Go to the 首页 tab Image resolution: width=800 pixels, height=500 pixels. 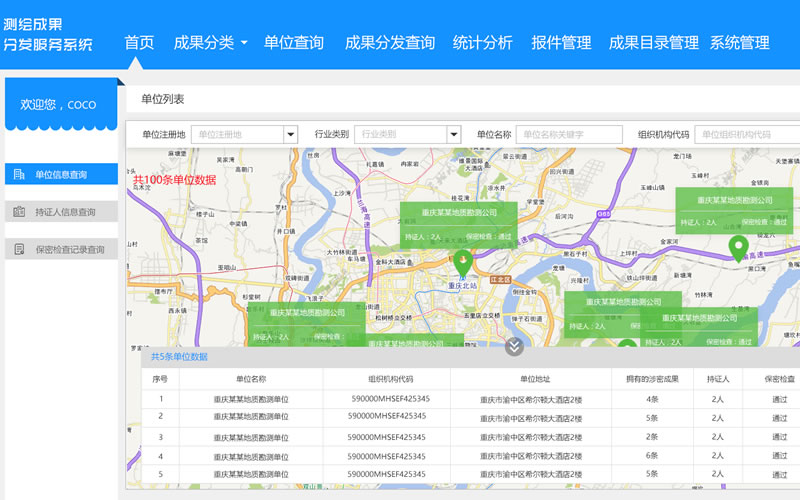click(139, 43)
